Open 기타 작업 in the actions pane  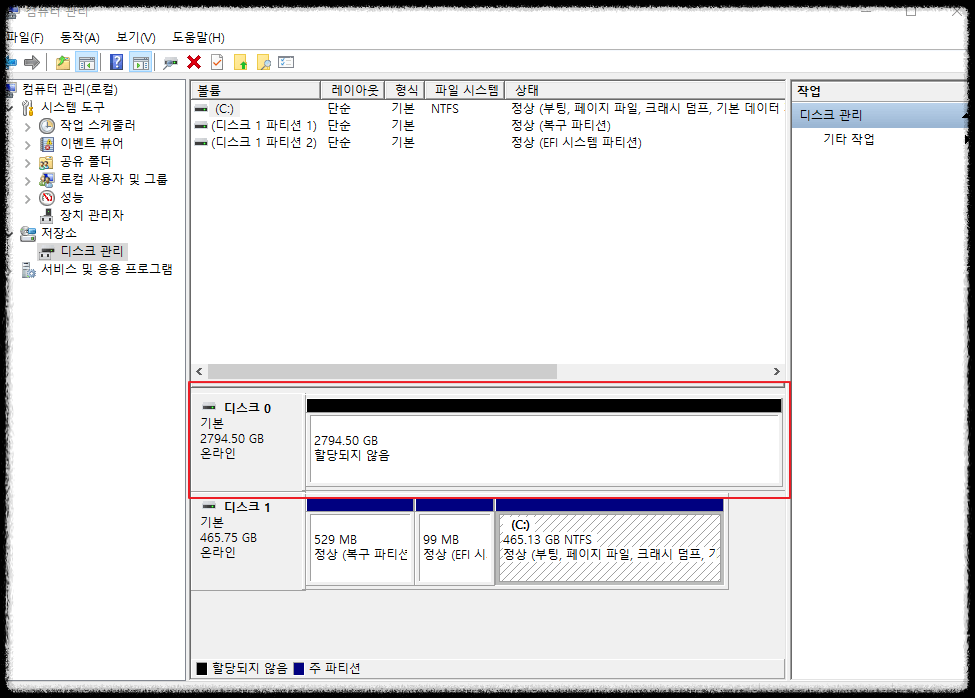[849, 139]
